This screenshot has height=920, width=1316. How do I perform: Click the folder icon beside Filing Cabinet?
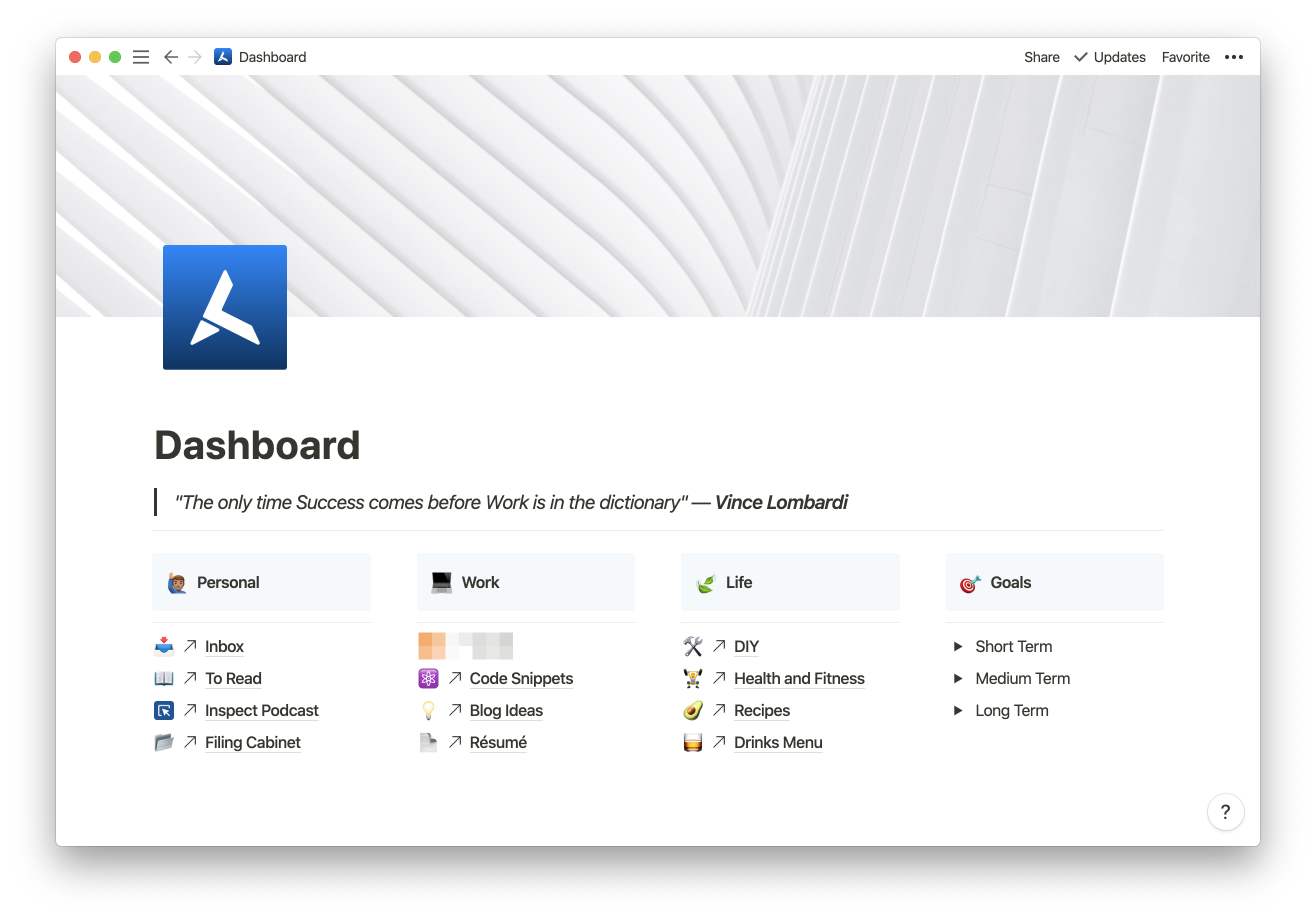coord(163,742)
